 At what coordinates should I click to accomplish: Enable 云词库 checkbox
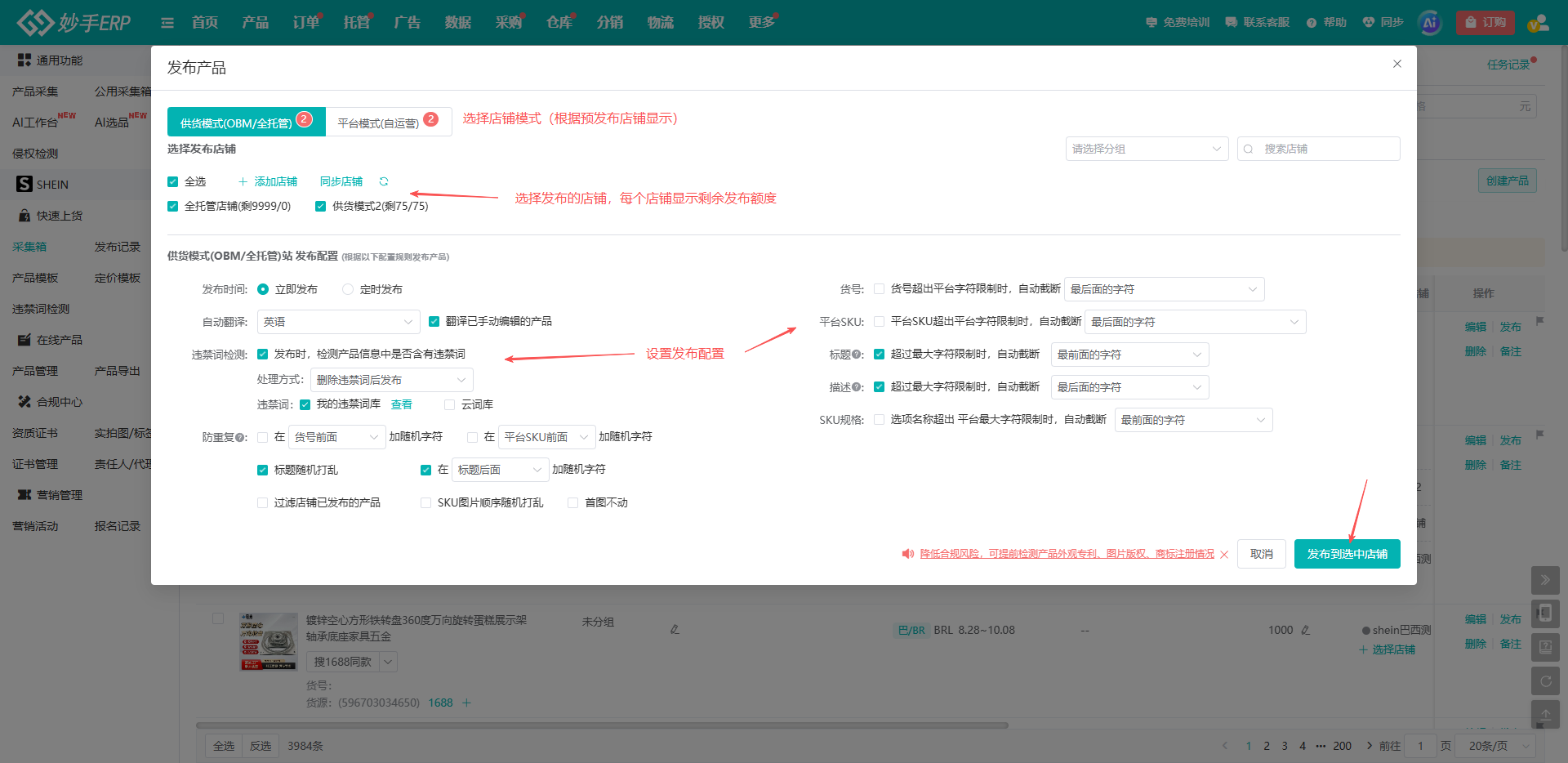pos(449,404)
